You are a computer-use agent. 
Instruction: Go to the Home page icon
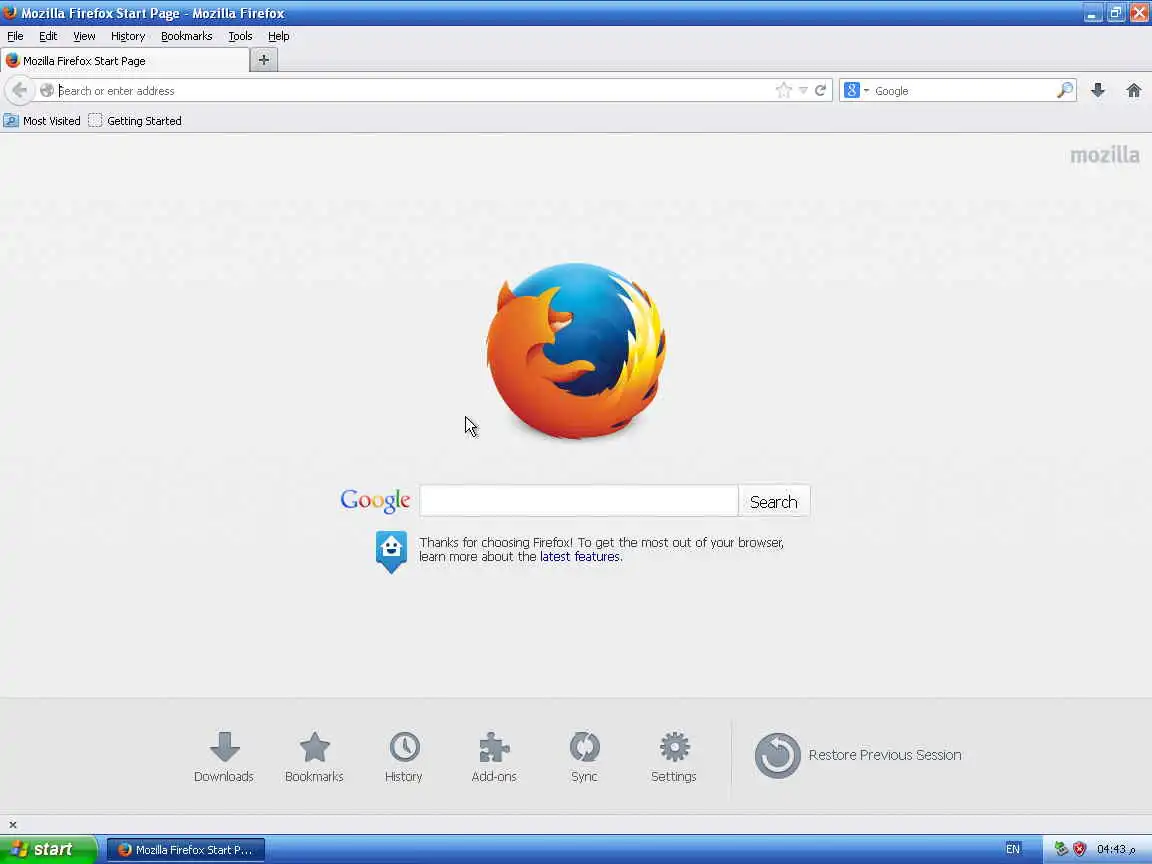[x=1134, y=90]
